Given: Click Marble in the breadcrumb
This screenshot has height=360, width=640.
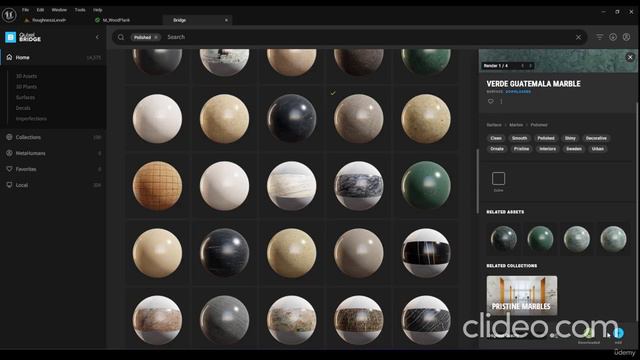Looking at the screenshot, I should click(516, 125).
